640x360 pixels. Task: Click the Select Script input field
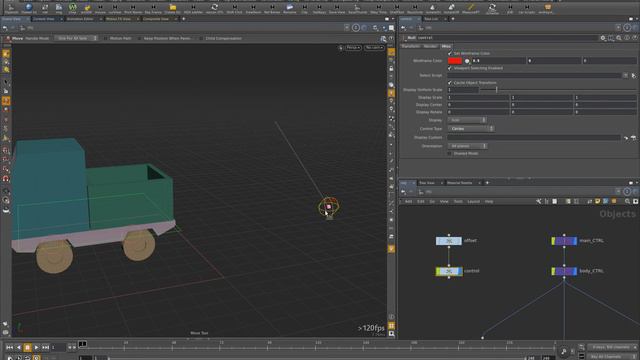click(535, 76)
